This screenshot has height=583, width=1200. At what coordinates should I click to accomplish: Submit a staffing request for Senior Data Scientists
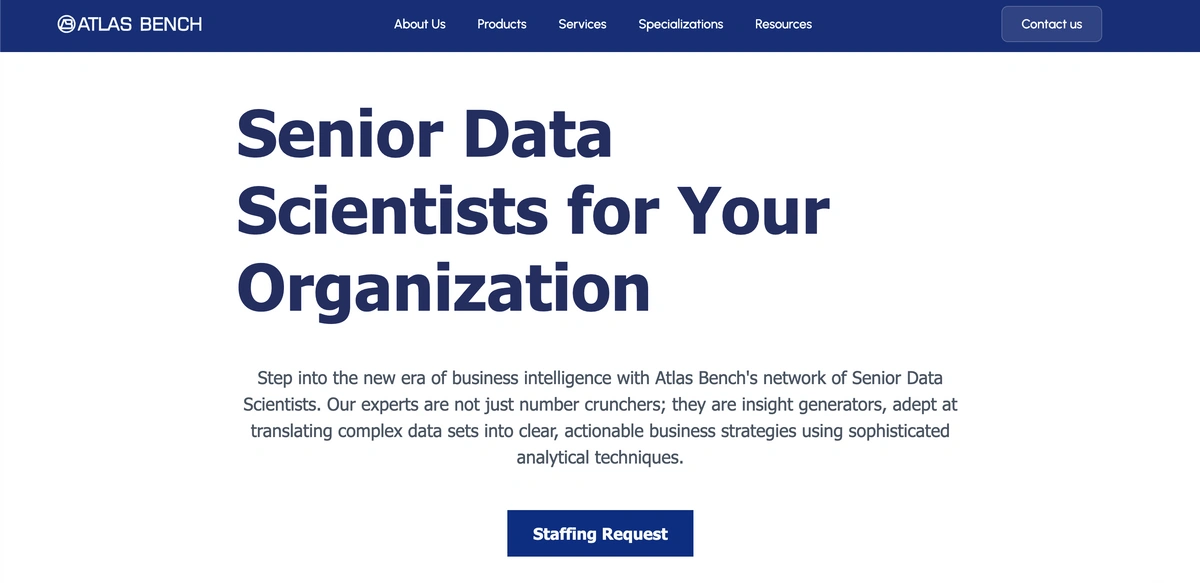tap(600, 533)
